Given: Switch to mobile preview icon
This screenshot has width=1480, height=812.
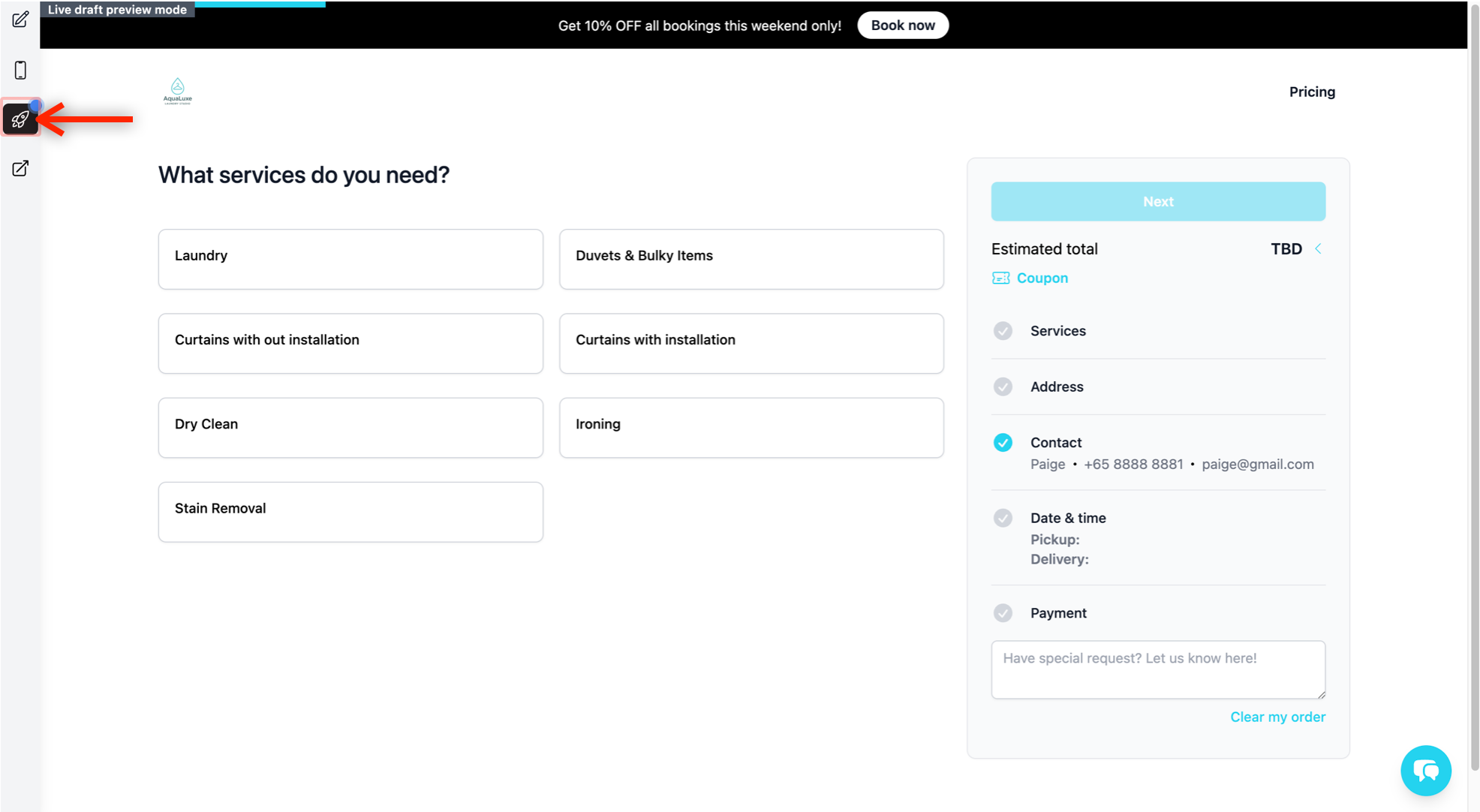Looking at the screenshot, I should (x=20, y=70).
